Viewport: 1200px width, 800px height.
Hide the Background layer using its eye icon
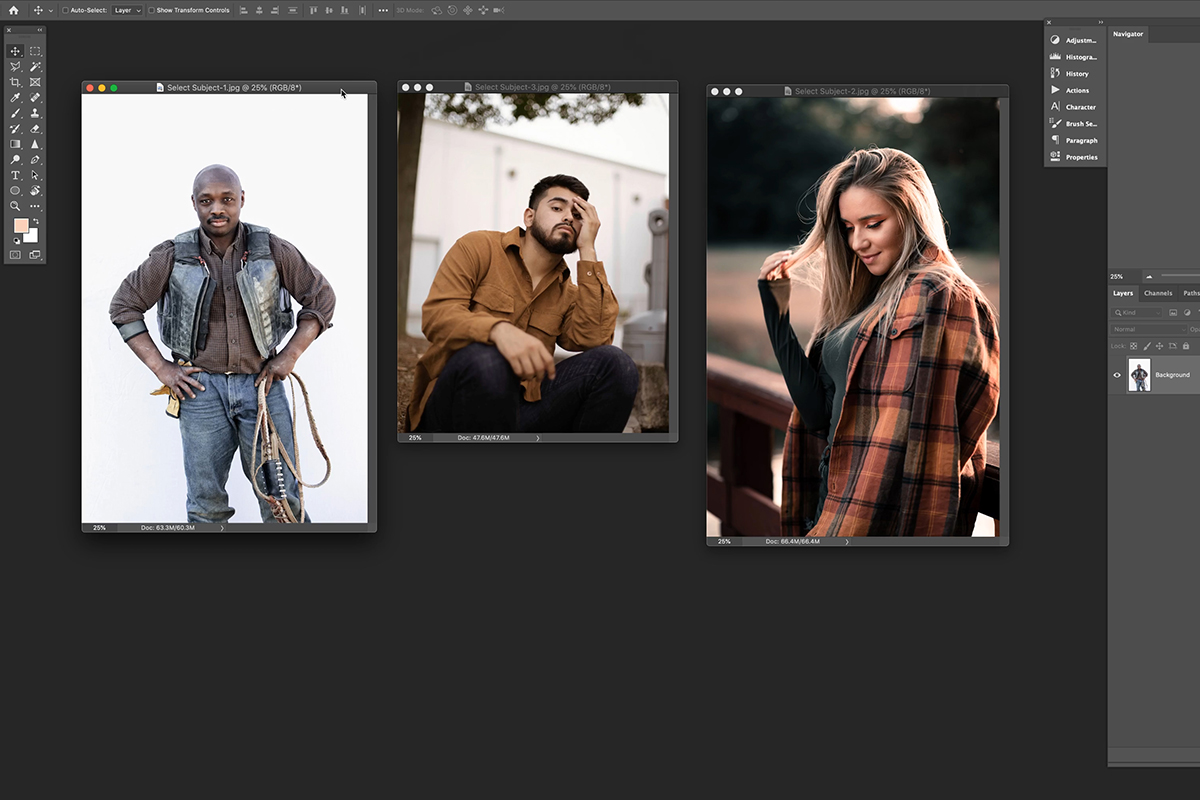tap(1117, 375)
